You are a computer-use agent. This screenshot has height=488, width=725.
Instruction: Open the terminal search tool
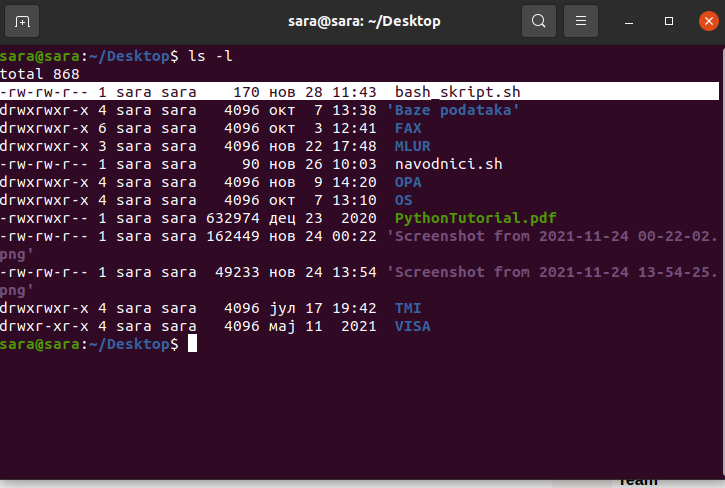539,21
